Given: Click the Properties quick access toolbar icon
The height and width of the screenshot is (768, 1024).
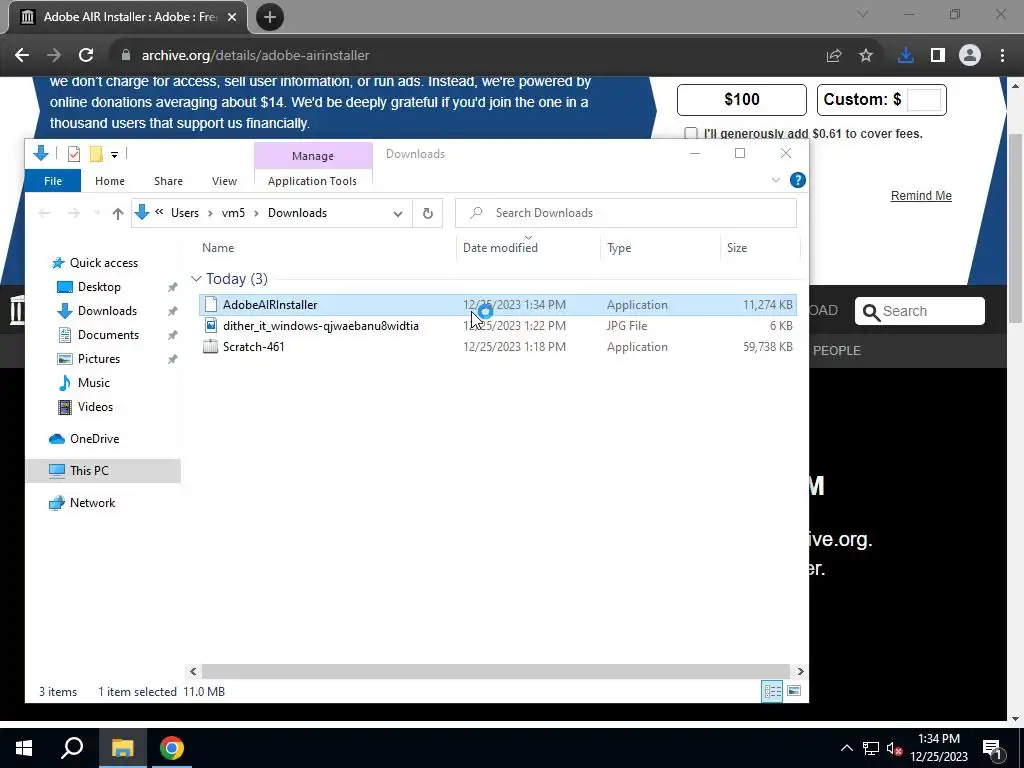Looking at the screenshot, I should pyautogui.click(x=74, y=154).
